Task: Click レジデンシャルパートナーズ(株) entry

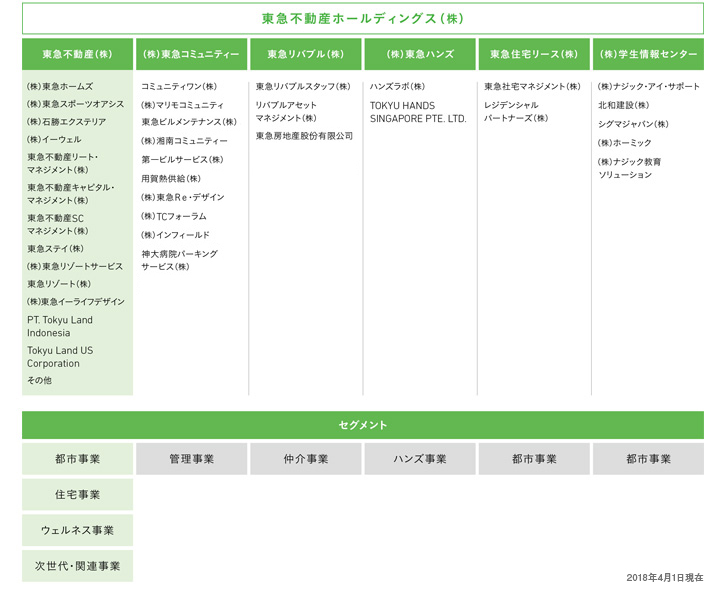Action: pyautogui.click(x=516, y=111)
